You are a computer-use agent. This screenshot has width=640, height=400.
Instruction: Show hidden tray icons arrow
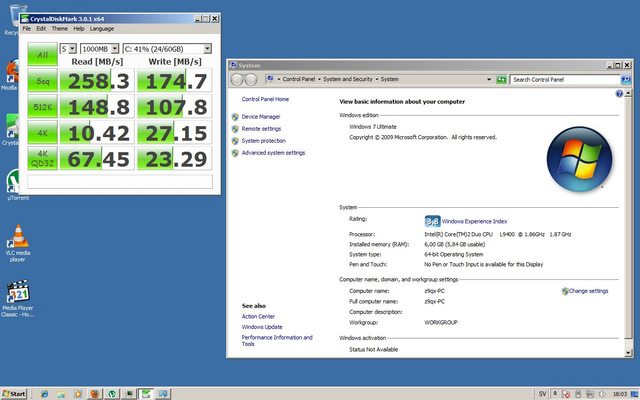[555, 393]
